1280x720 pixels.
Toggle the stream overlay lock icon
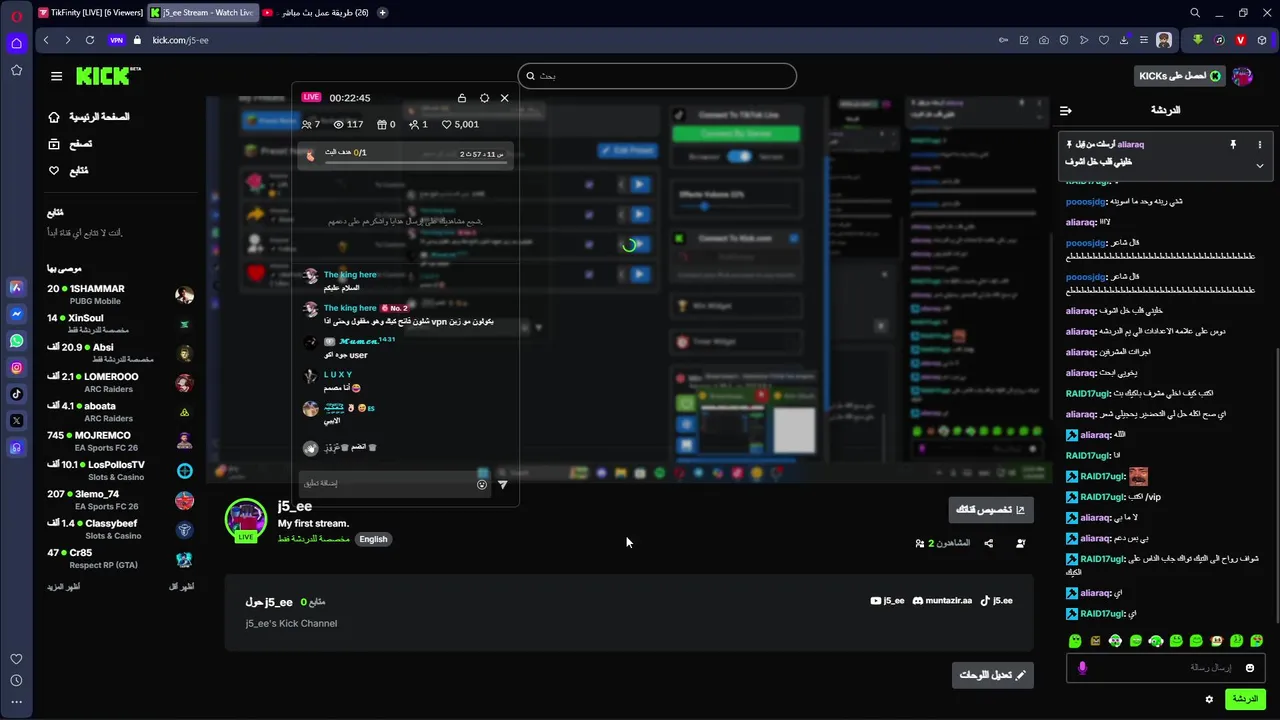tap(462, 98)
